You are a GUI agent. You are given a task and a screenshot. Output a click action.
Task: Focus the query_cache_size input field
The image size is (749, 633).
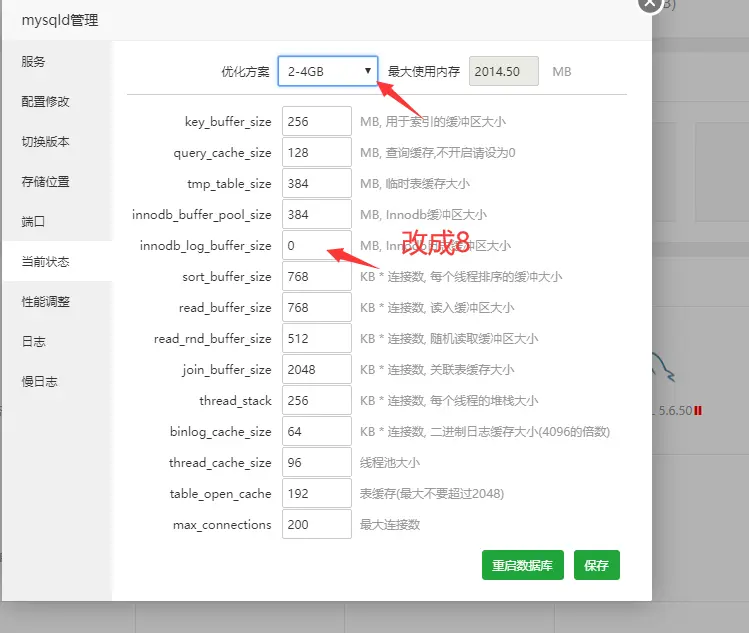(316, 153)
